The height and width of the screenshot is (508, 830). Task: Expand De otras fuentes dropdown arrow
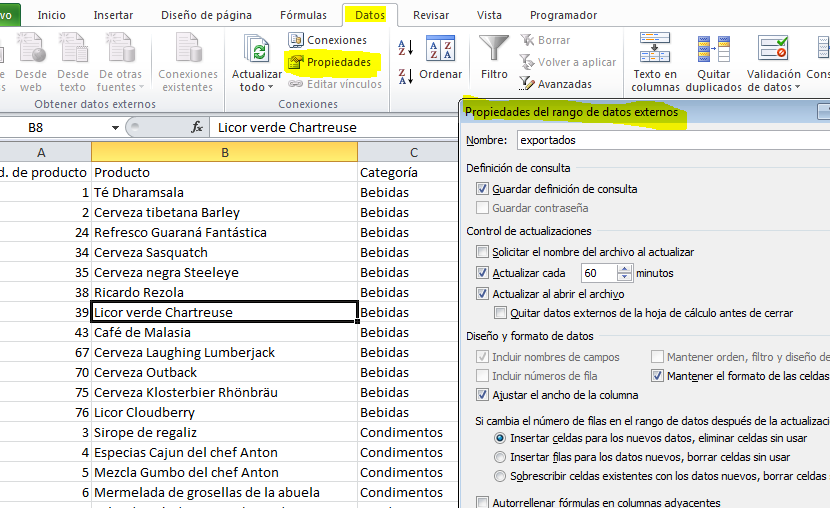click(x=141, y=87)
